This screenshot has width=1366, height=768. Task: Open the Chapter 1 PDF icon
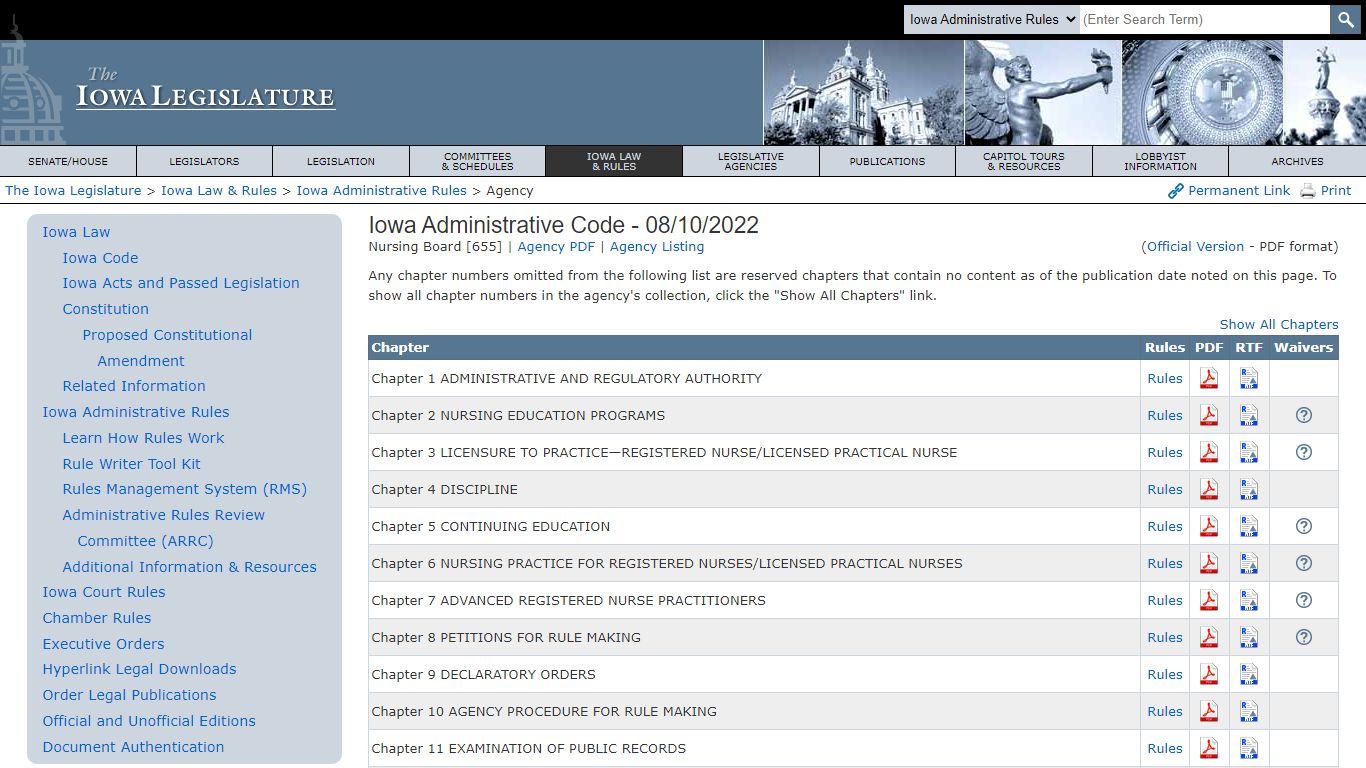coord(1209,379)
